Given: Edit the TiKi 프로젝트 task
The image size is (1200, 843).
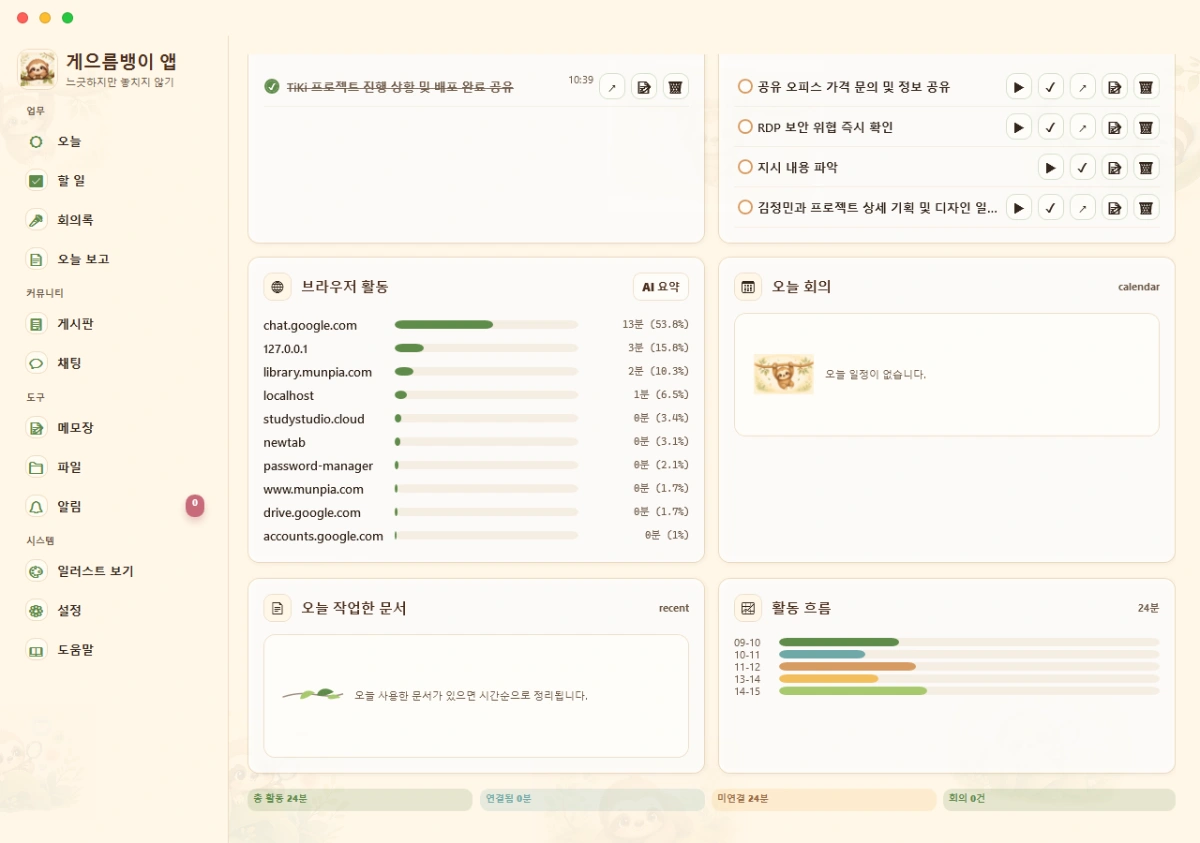Looking at the screenshot, I should click(x=644, y=87).
